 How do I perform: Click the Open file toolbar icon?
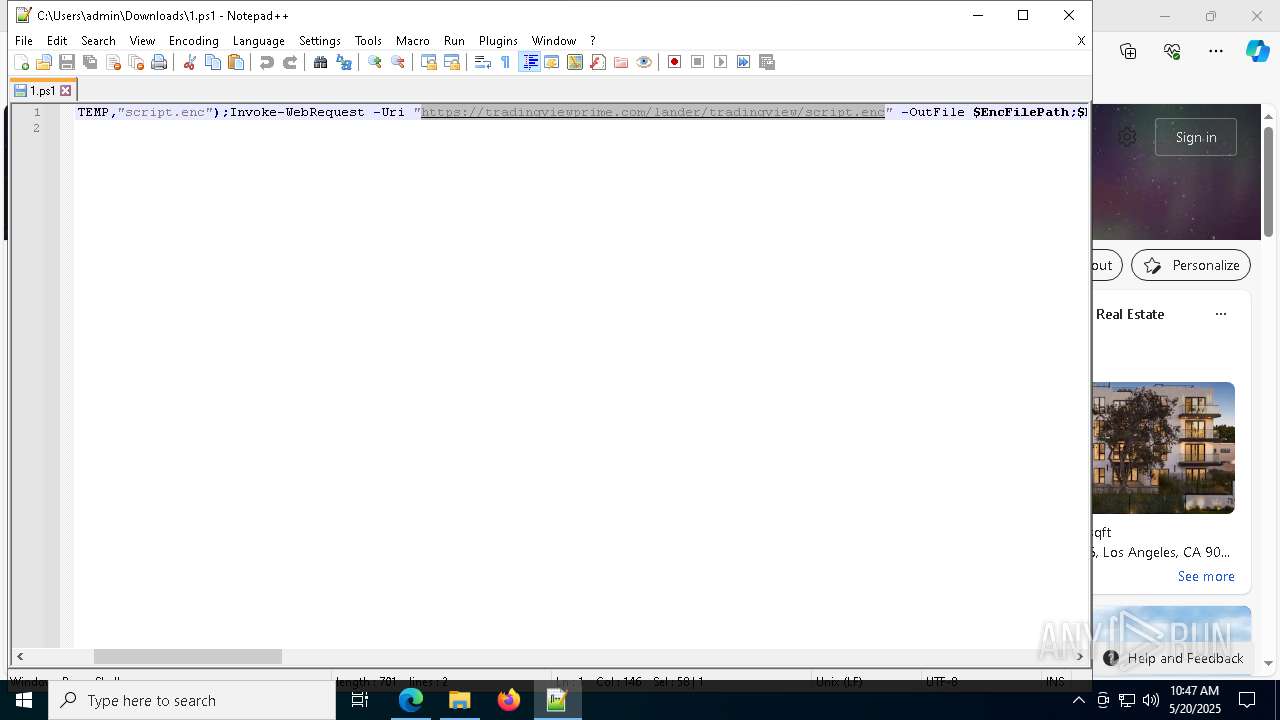point(44,62)
